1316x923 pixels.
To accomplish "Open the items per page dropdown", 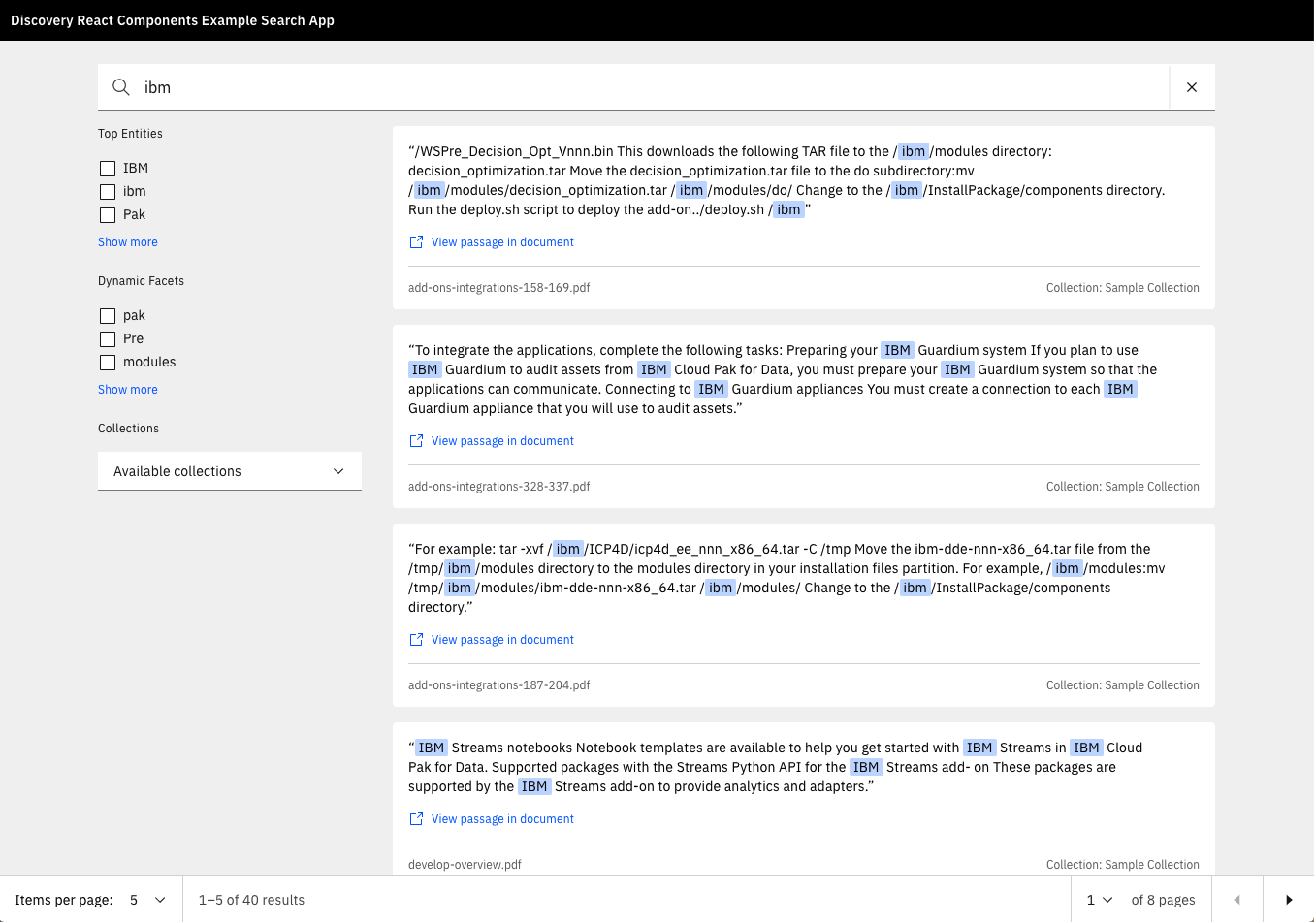I will point(147,900).
